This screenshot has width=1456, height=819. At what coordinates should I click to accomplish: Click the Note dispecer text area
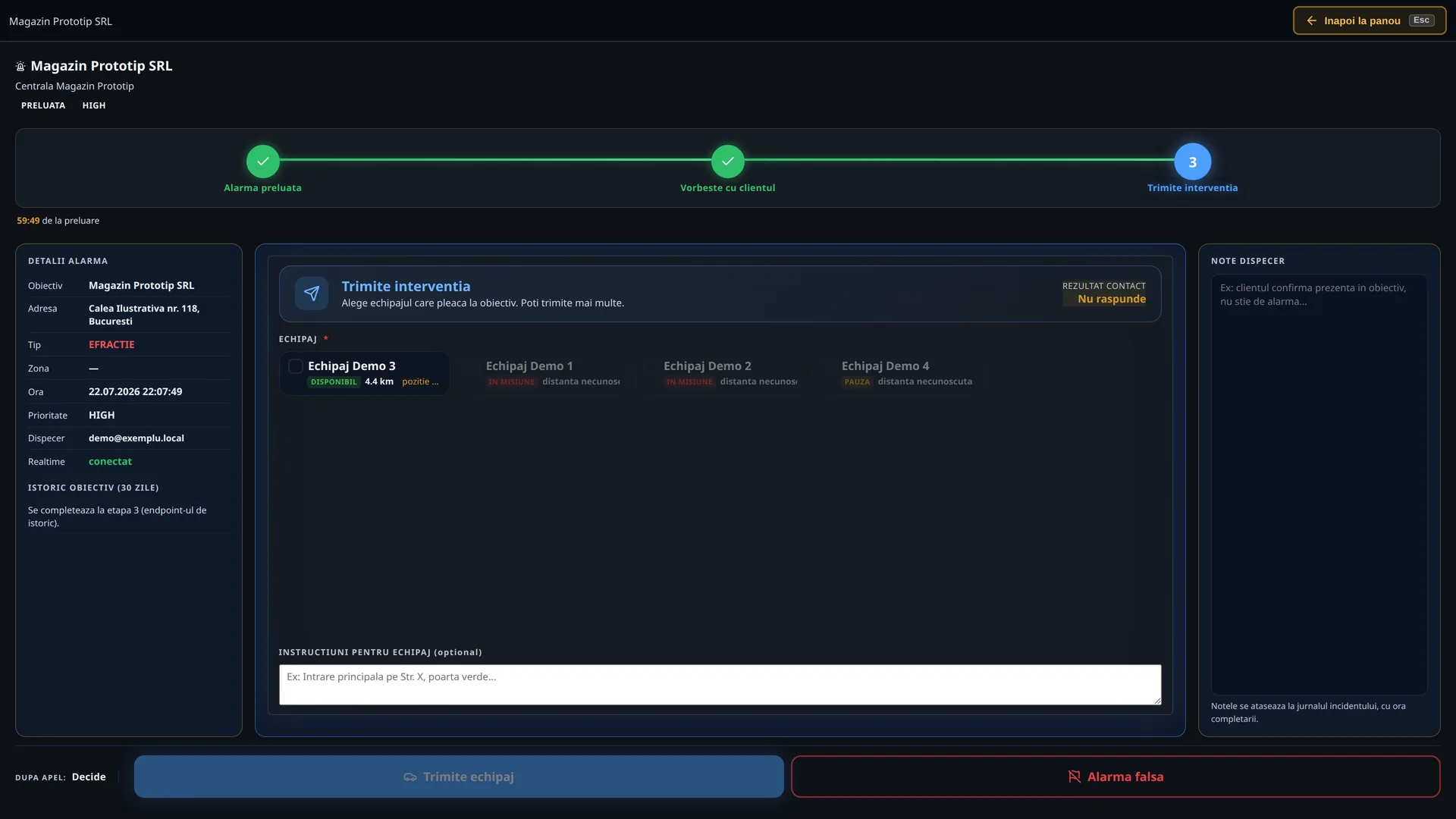(1319, 485)
